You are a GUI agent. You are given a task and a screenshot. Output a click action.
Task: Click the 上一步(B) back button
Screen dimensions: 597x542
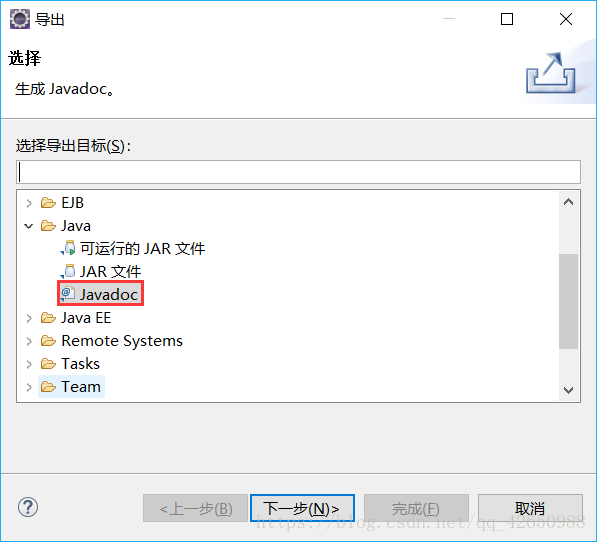195,508
